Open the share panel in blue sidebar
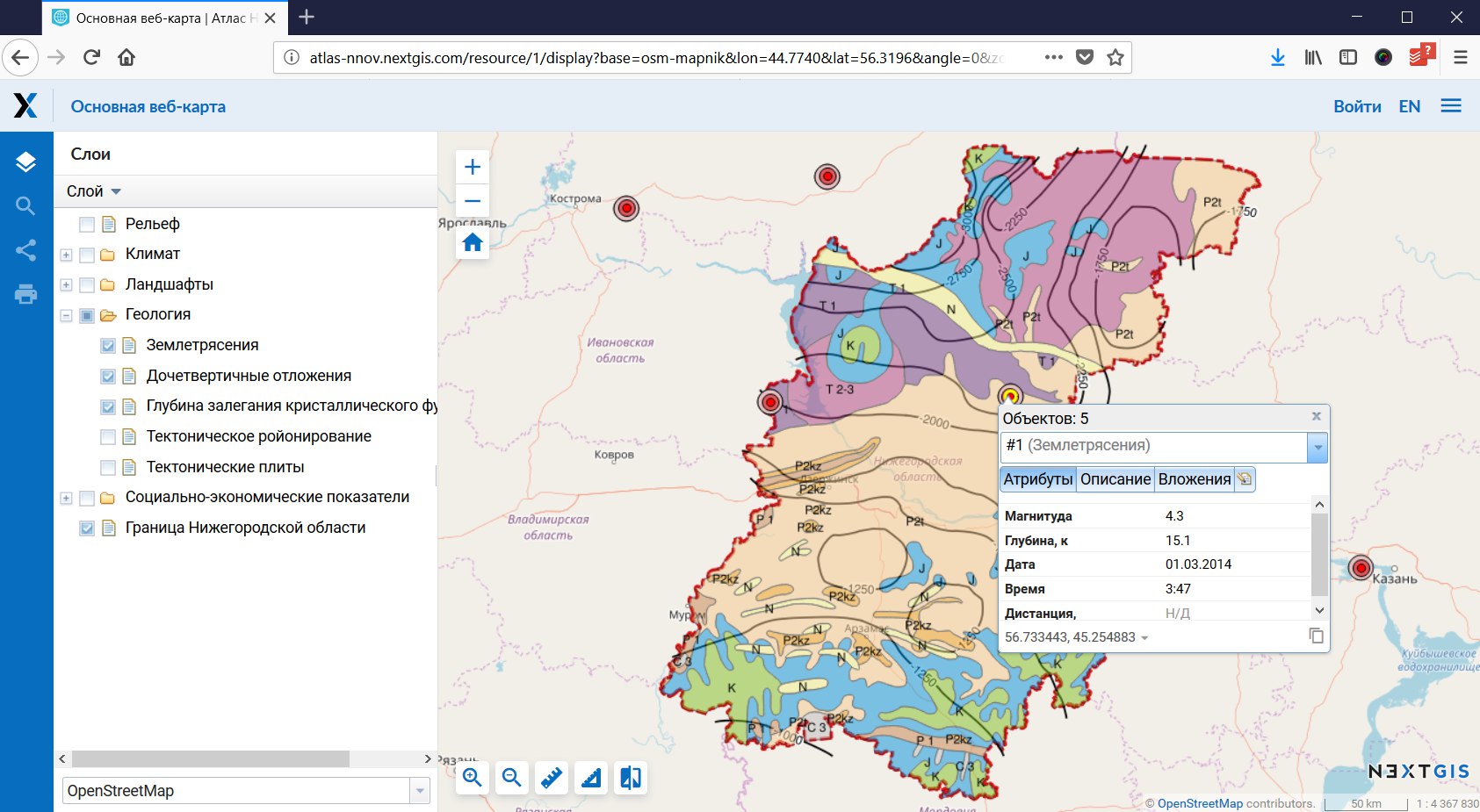The image size is (1480, 812). click(x=25, y=250)
